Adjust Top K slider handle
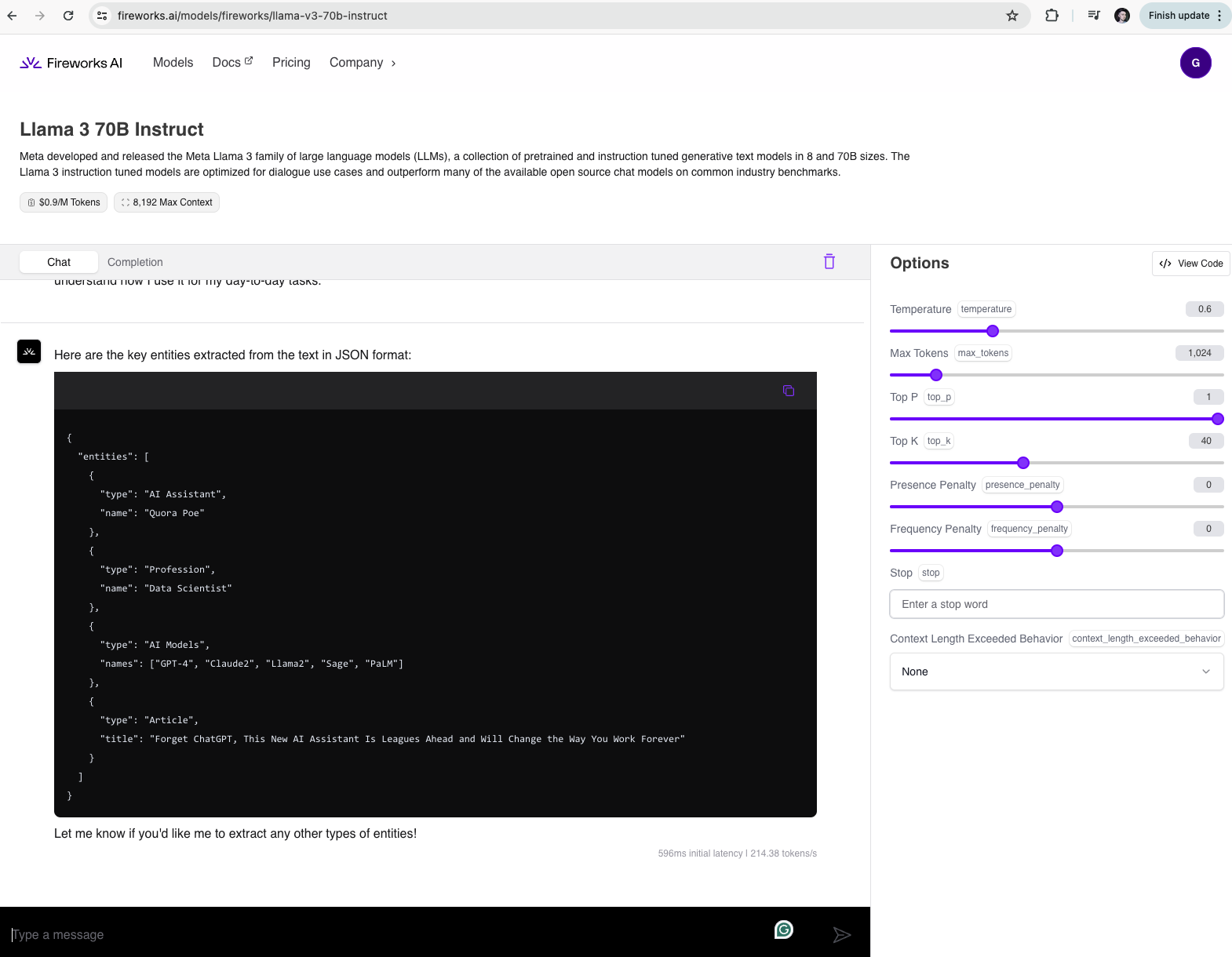 coord(1023,463)
